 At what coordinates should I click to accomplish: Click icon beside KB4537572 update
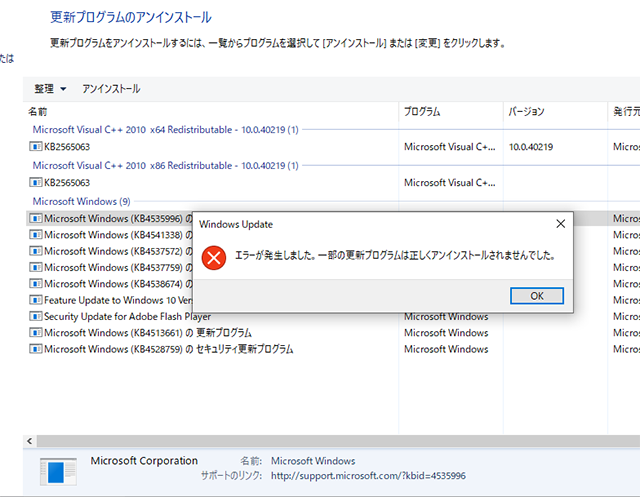tap(36, 251)
